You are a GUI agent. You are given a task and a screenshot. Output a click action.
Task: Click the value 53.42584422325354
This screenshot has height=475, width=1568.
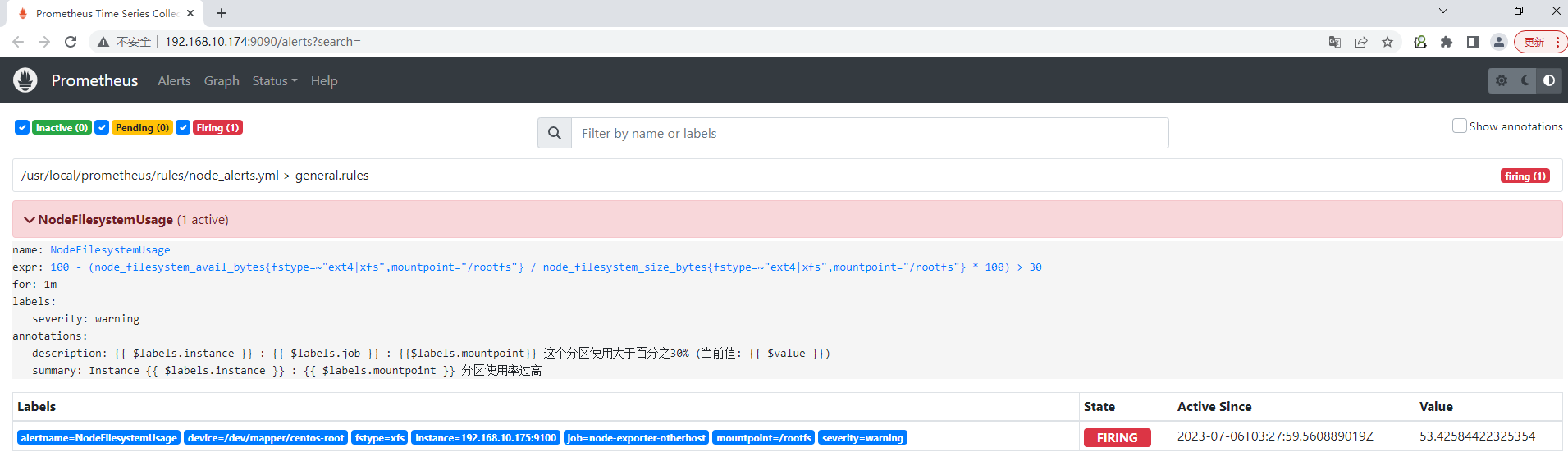(1477, 436)
